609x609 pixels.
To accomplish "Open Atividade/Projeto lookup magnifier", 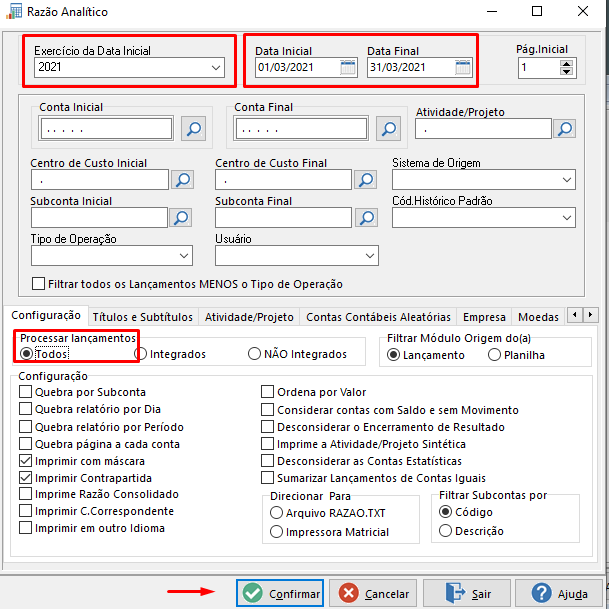I will coord(564,129).
